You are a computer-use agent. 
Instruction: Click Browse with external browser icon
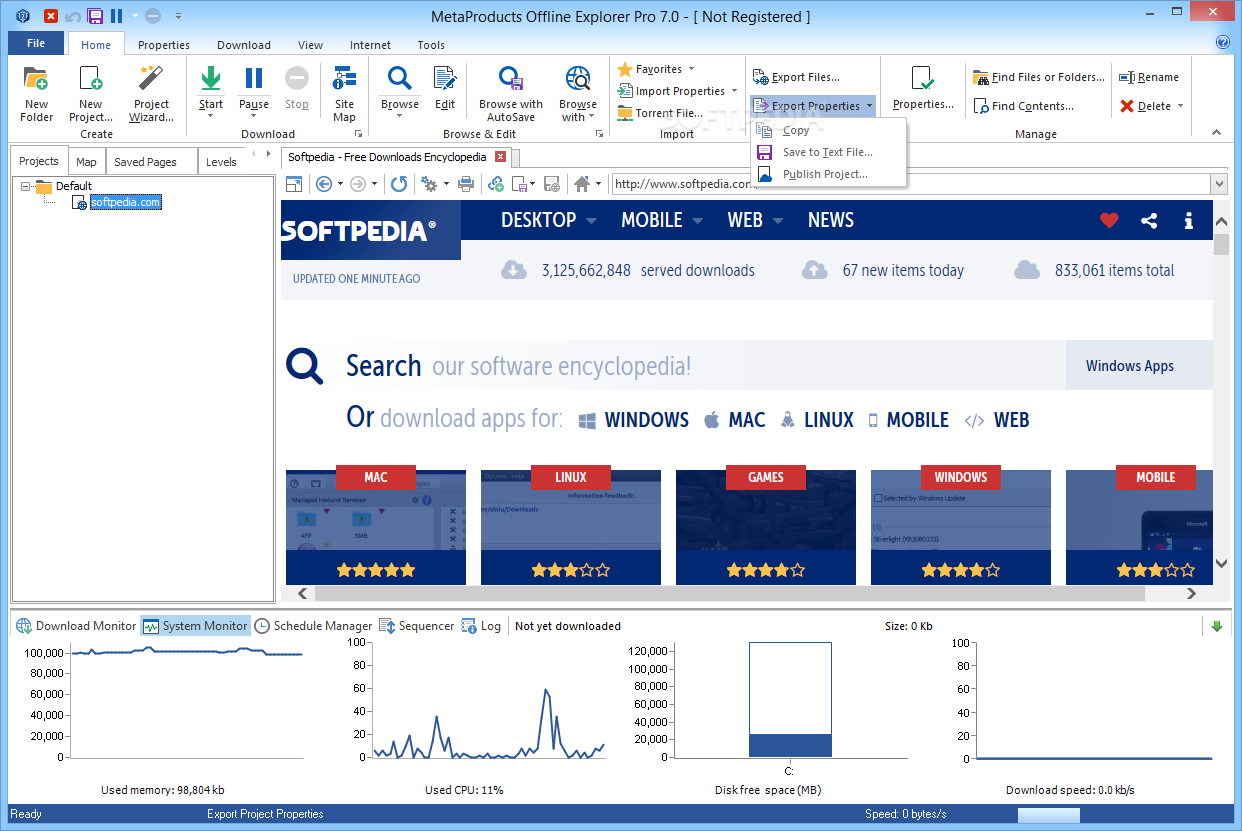tap(578, 79)
